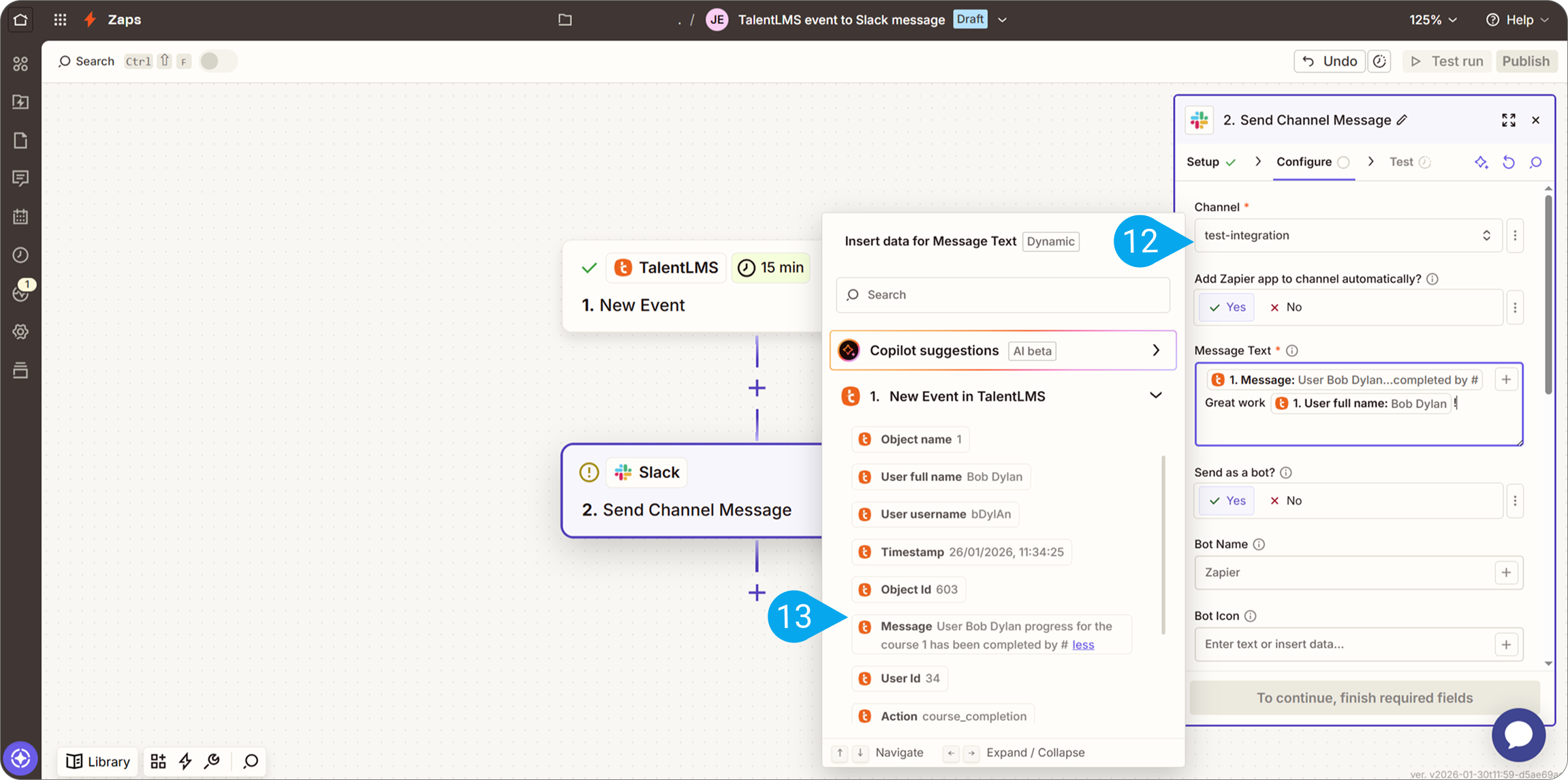Viewport: 1568px width, 780px height.
Task: Click the home icon in top bar
Action: [x=20, y=19]
